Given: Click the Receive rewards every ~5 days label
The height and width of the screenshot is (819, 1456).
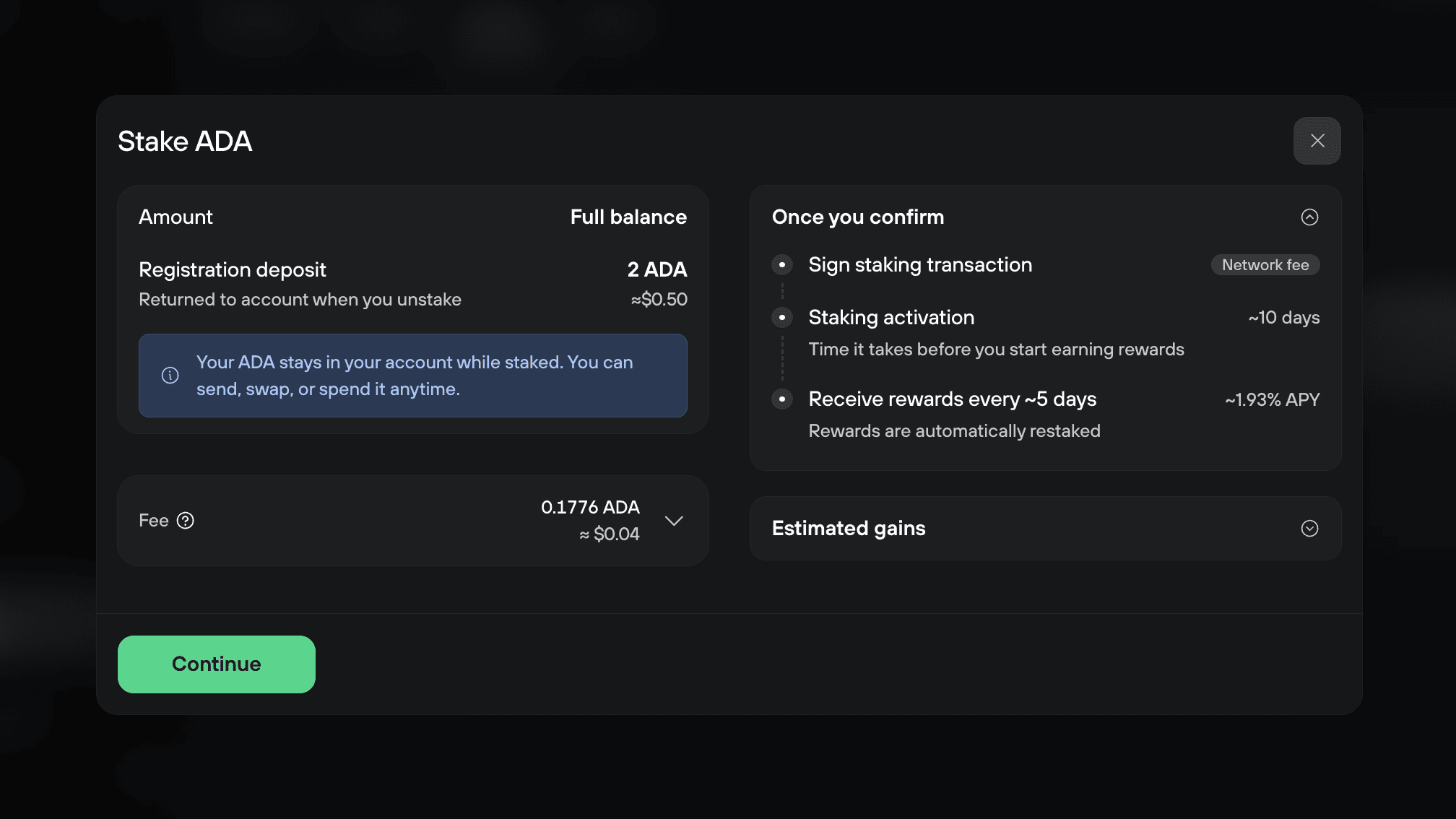Looking at the screenshot, I should pyautogui.click(x=952, y=399).
